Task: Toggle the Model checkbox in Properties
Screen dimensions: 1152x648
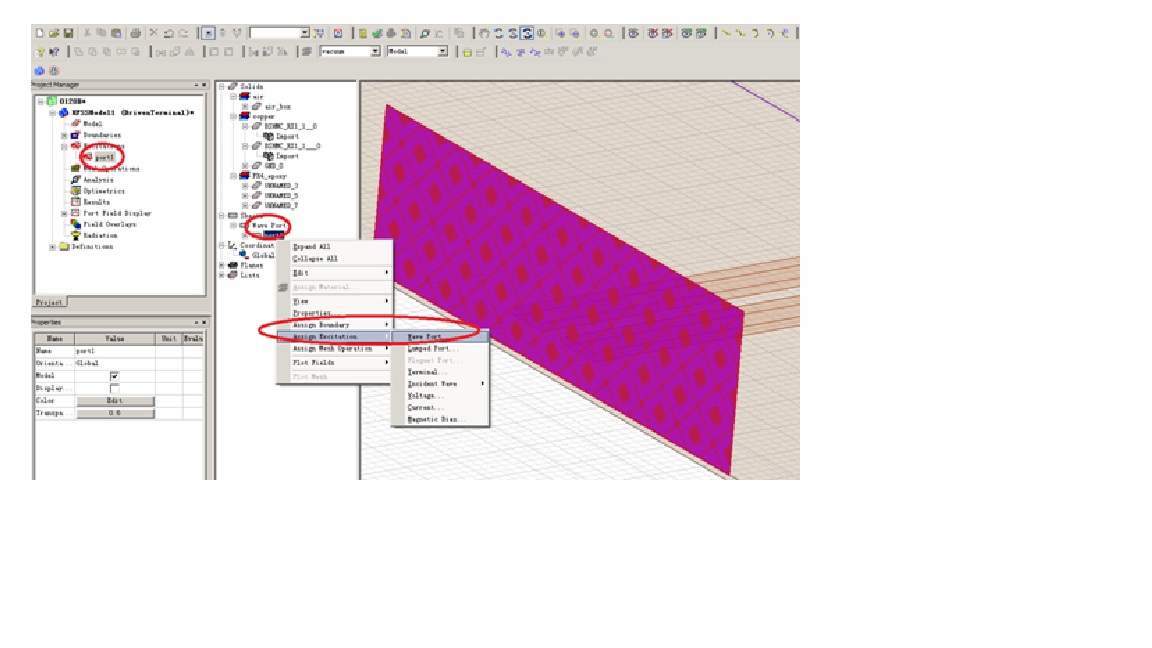Action: 115,375
